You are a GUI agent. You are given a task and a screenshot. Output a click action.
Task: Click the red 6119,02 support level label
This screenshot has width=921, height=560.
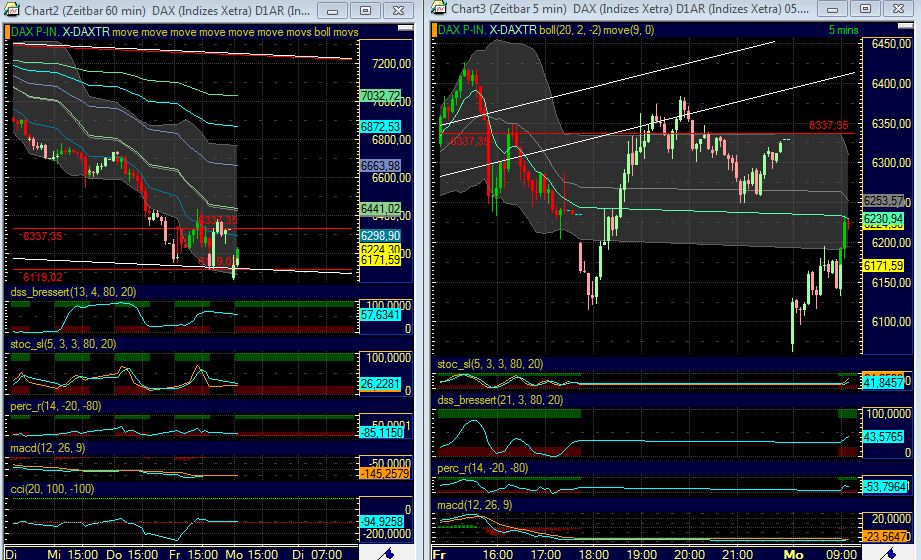pos(42,277)
